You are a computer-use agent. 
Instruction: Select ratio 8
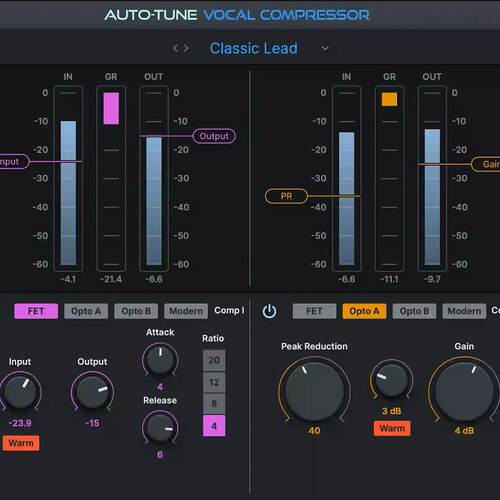click(214, 404)
